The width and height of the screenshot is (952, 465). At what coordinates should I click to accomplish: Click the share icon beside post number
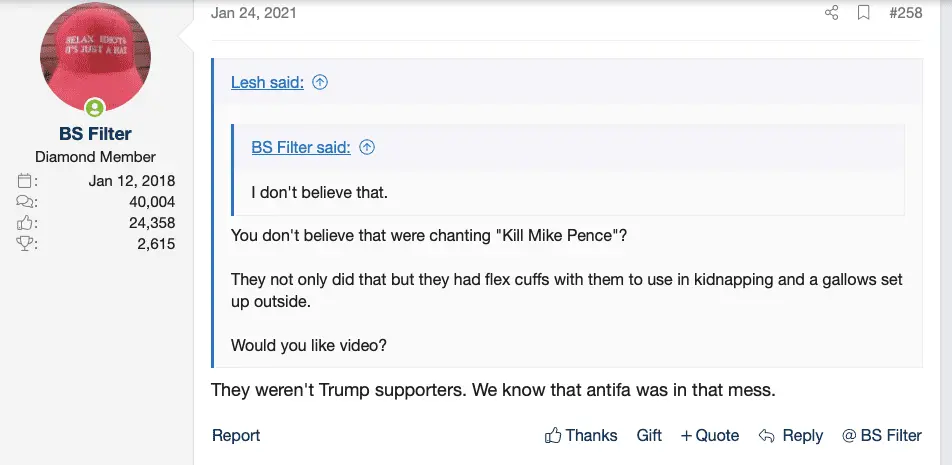point(832,13)
